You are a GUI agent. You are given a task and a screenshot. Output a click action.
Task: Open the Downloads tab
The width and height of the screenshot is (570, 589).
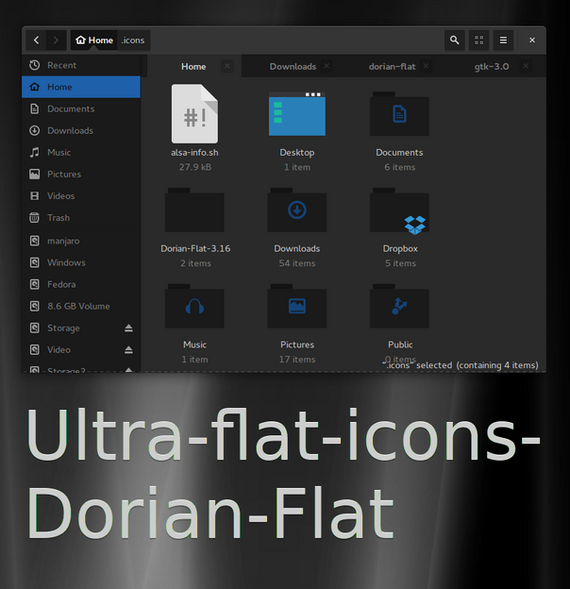[x=293, y=66]
